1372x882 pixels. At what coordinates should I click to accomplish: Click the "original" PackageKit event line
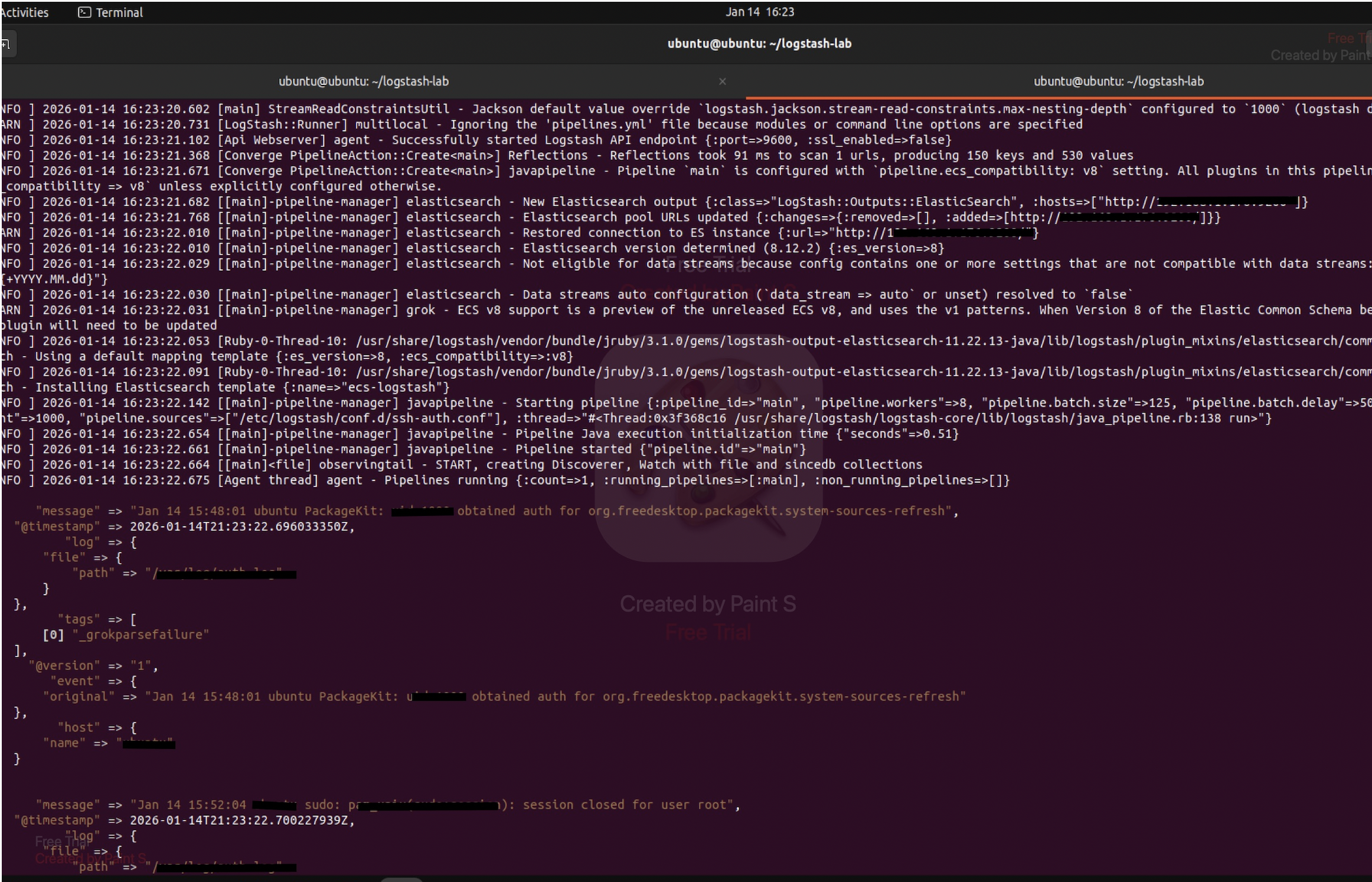click(504, 697)
